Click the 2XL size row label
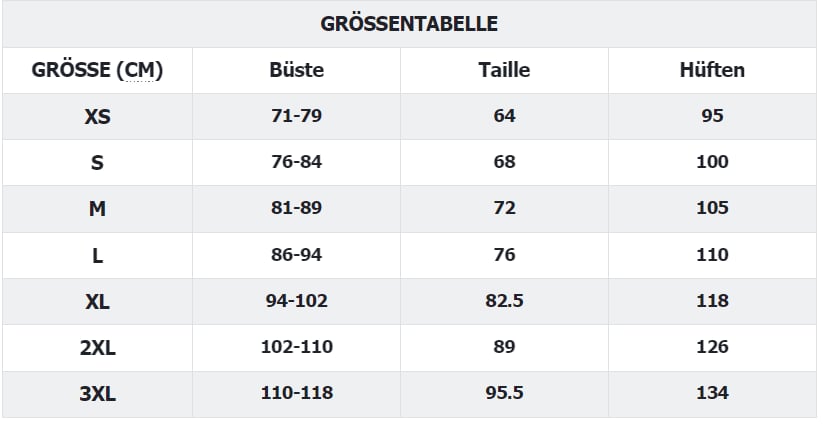 click(97, 347)
